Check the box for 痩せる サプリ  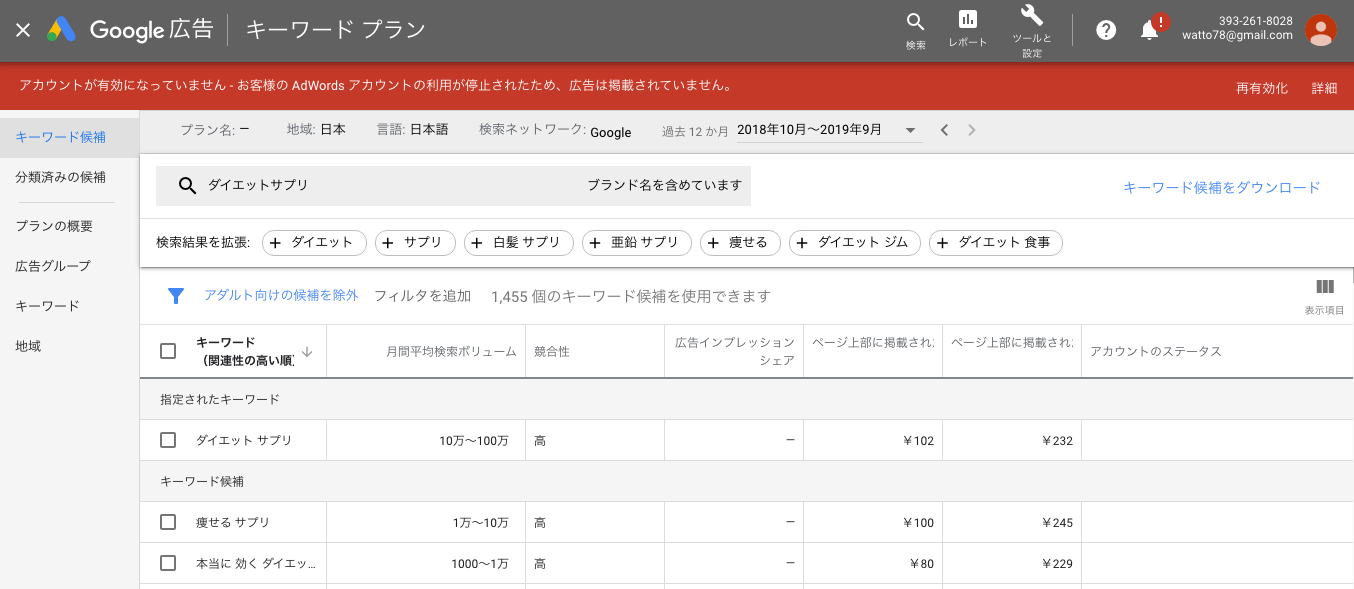[168, 522]
